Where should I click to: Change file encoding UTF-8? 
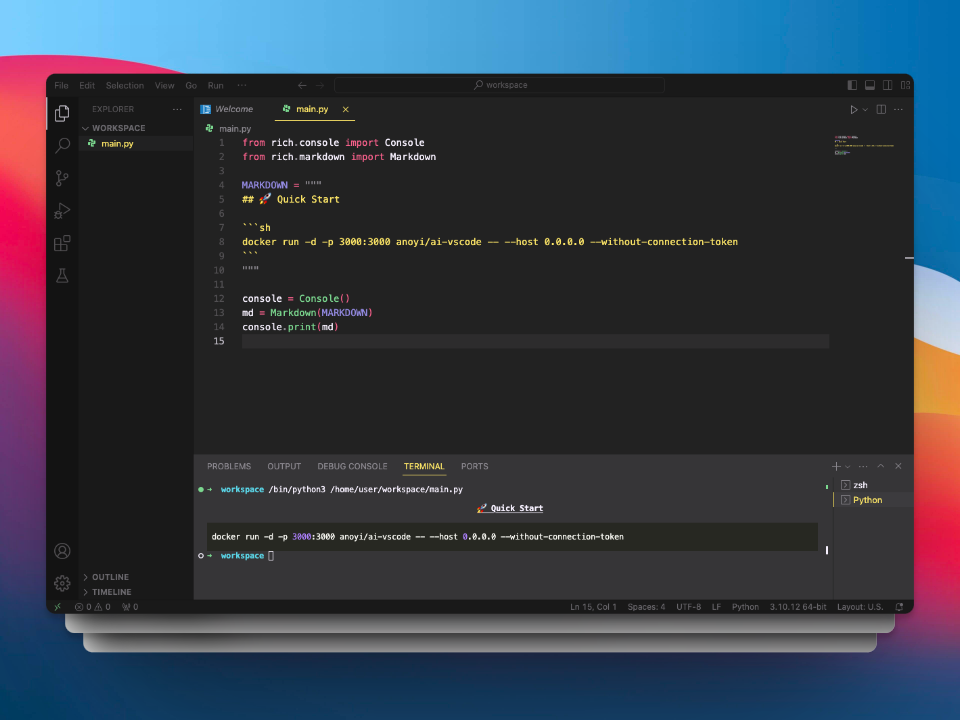(x=689, y=607)
